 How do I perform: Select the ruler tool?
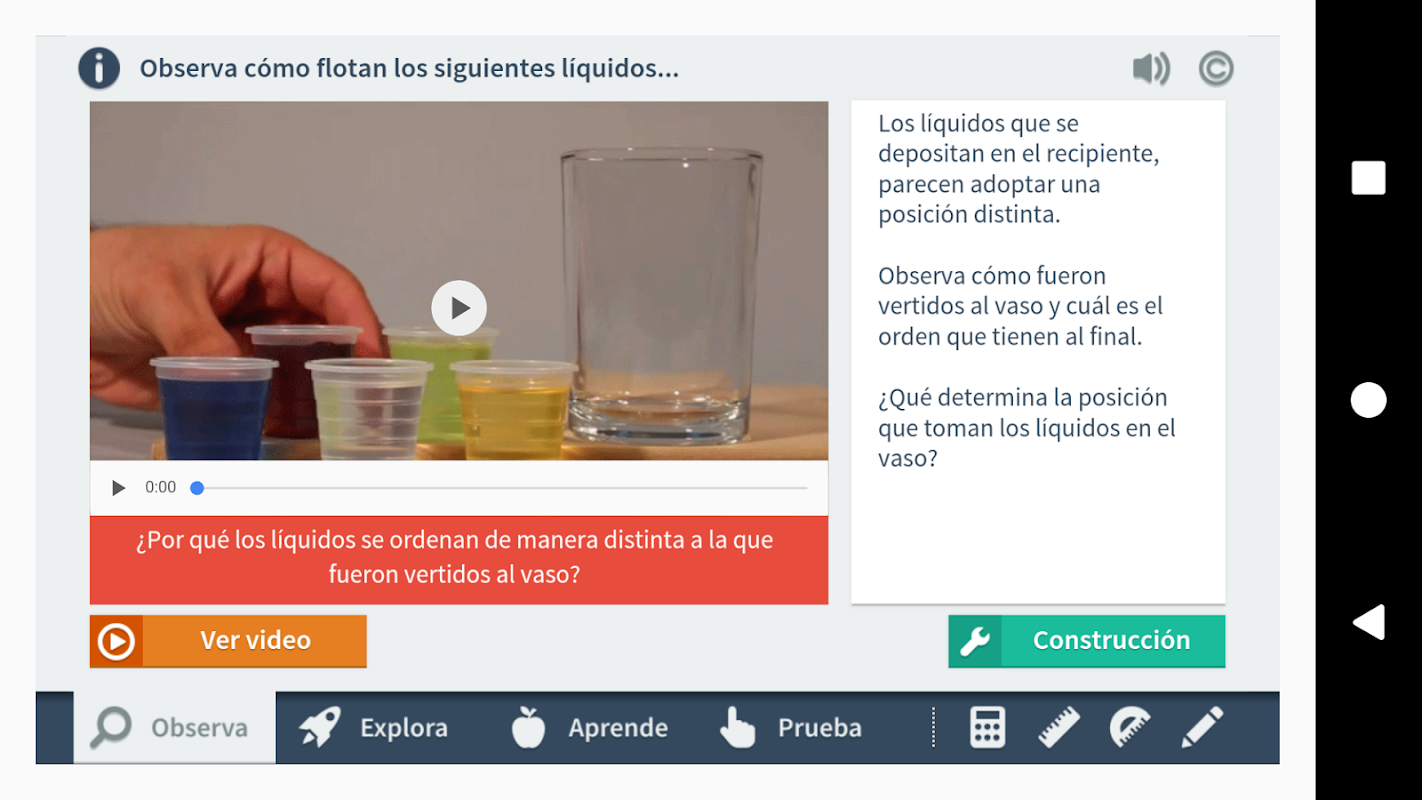click(1059, 727)
